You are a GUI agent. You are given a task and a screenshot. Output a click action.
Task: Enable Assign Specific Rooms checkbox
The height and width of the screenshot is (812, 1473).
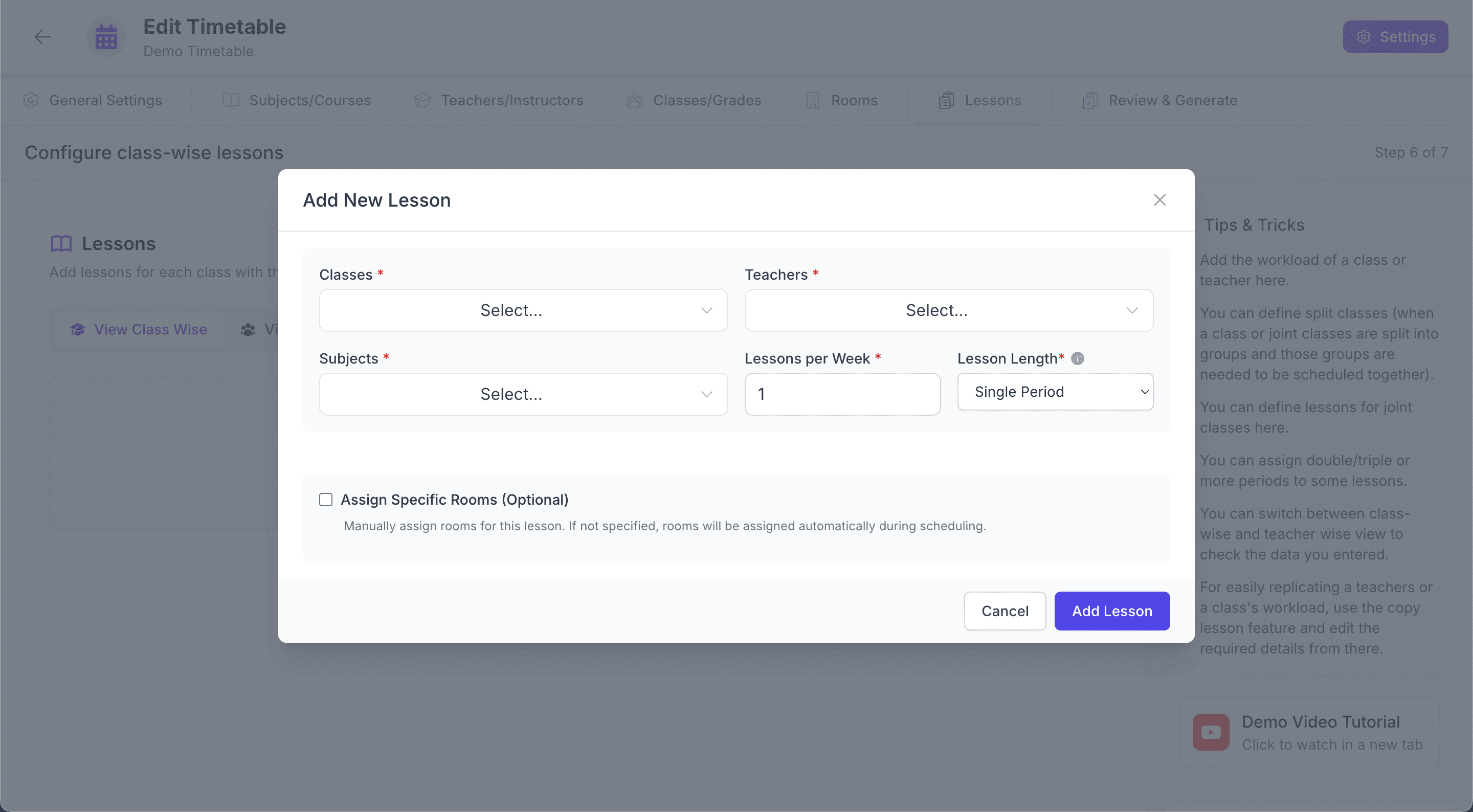(x=326, y=500)
